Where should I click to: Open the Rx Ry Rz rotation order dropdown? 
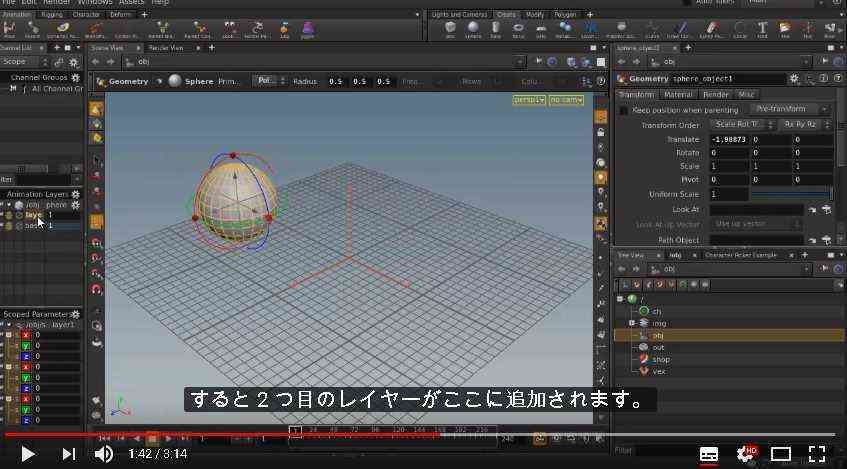(x=805, y=124)
